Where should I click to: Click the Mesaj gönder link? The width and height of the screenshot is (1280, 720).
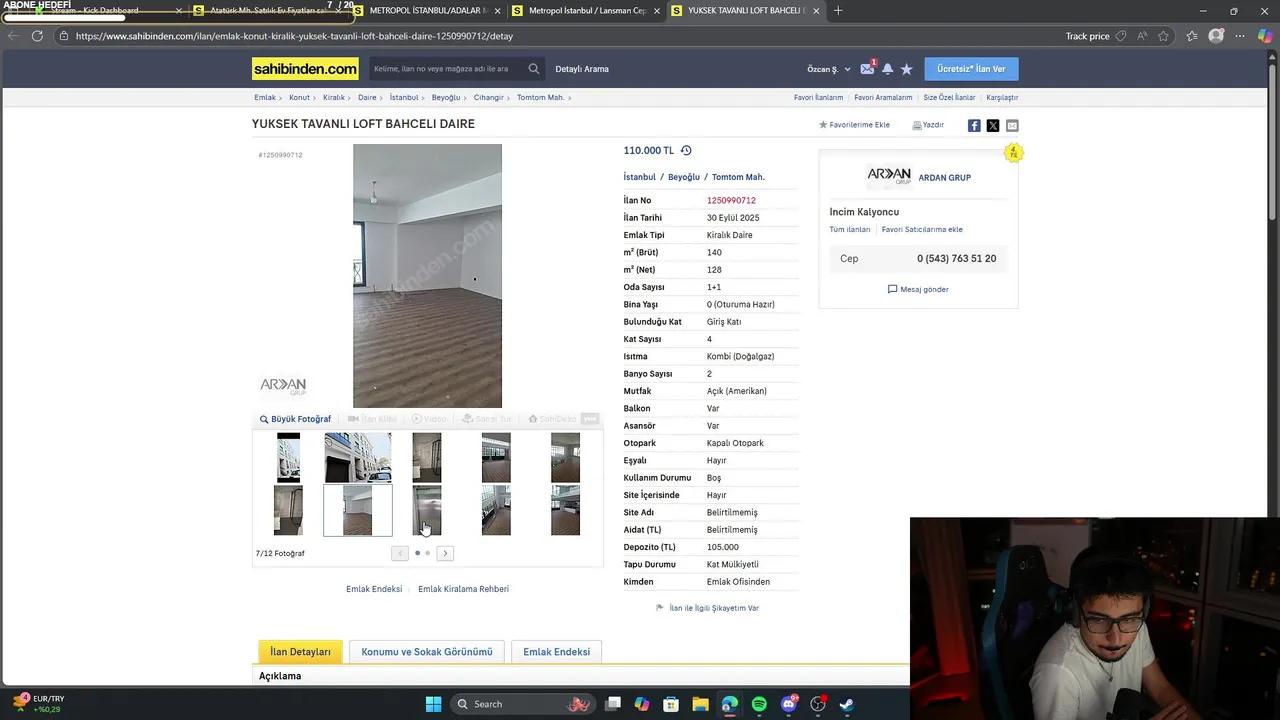(918, 289)
